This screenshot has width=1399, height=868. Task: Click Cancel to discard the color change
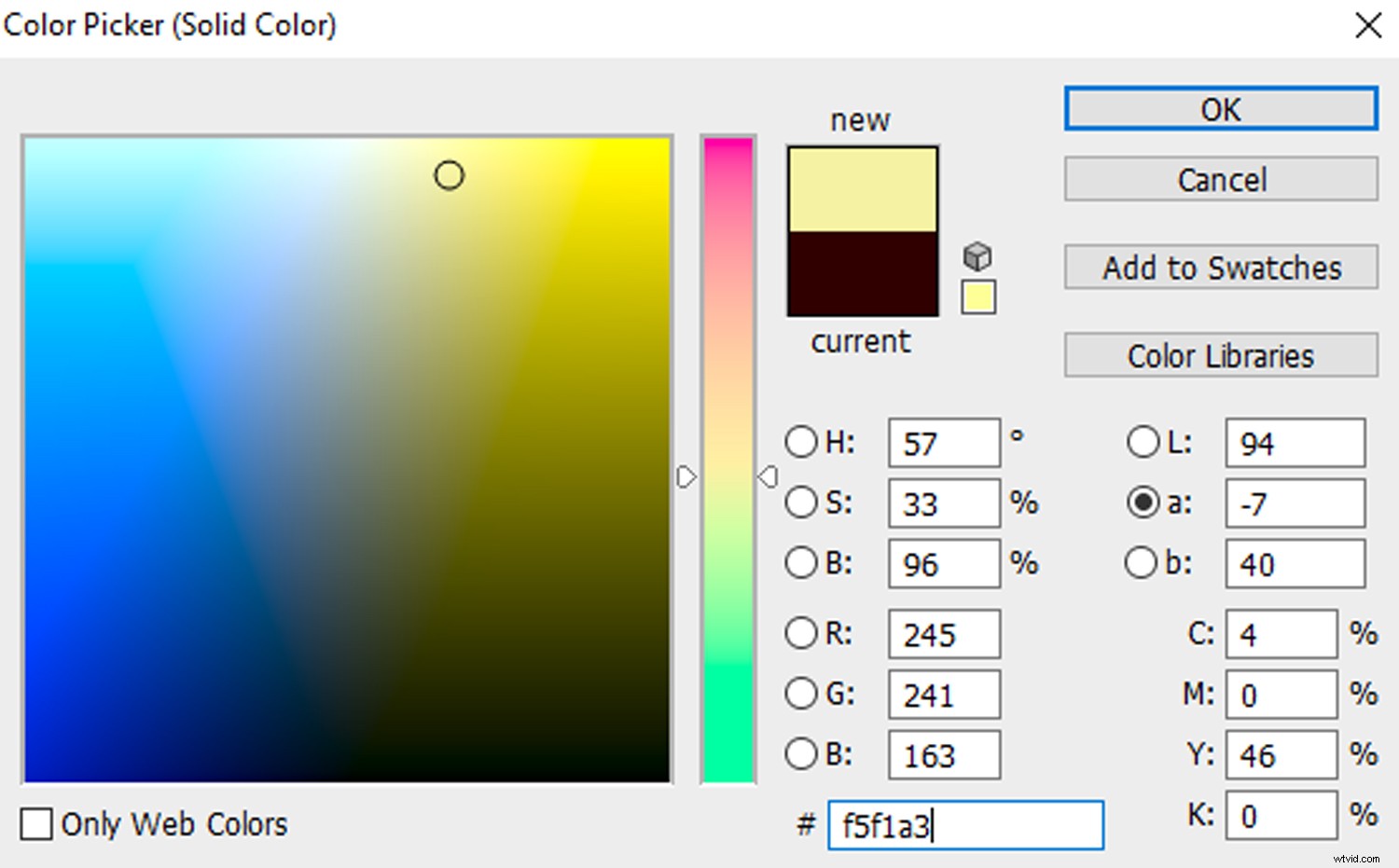point(1220,179)
